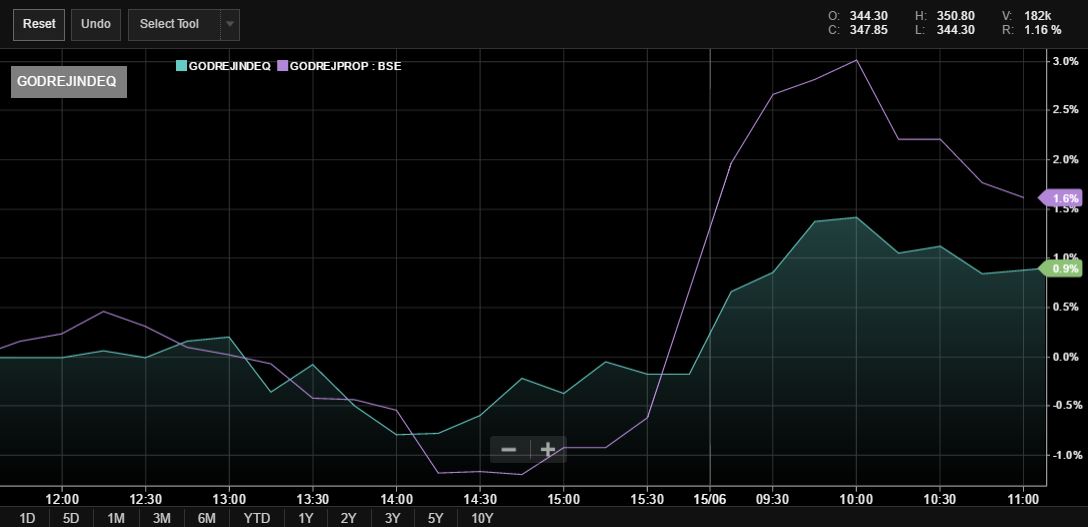Click the zoom in plus icon
Screen dimensions: 1088x527
click(x=547, y=449)
